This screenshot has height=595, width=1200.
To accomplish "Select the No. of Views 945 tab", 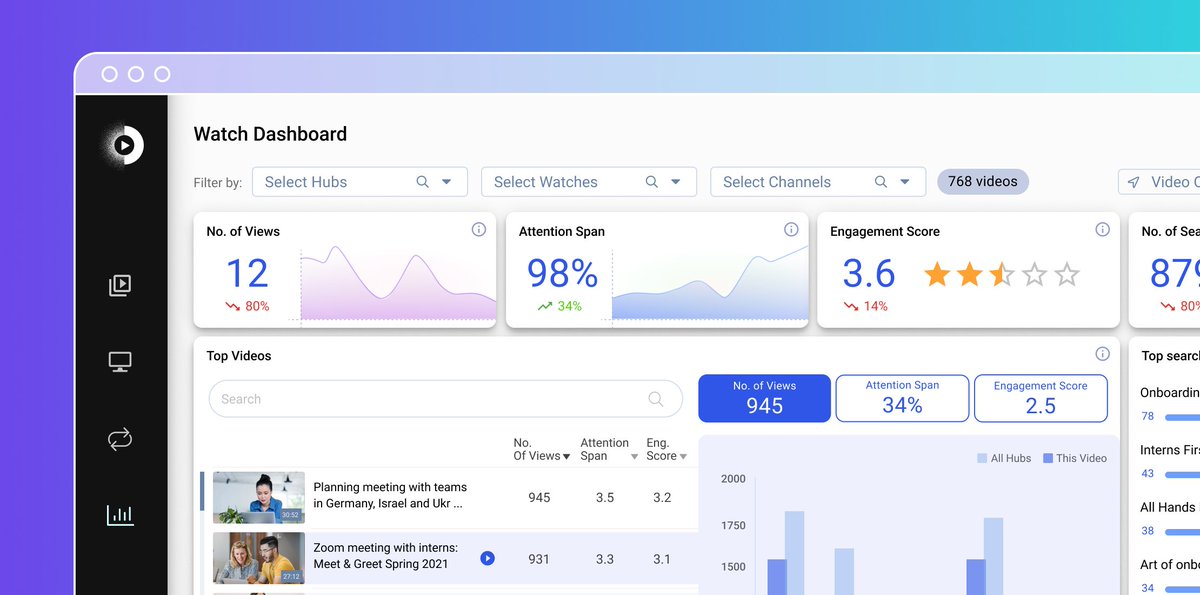I will point(764,398).
